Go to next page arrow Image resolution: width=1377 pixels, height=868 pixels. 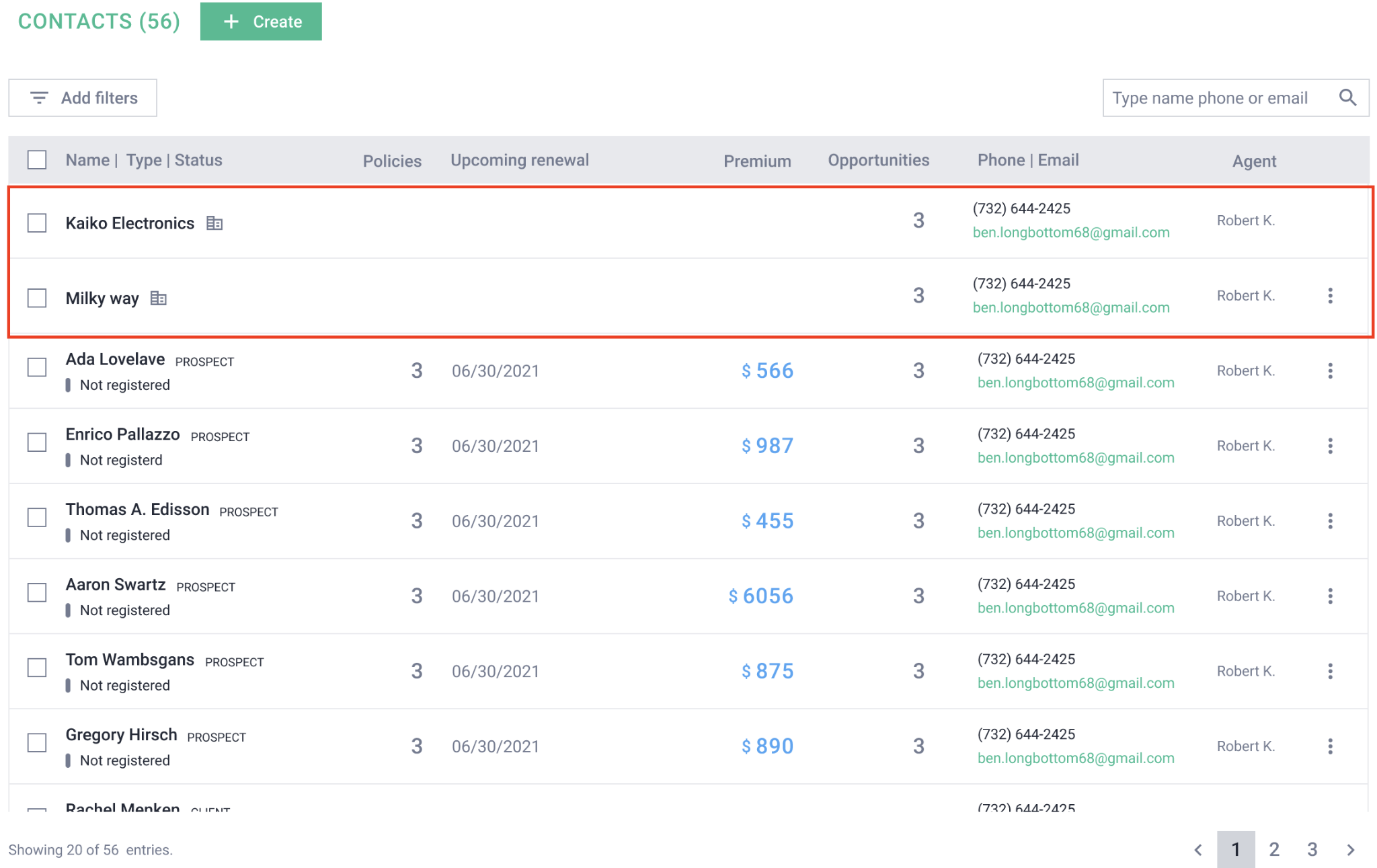click(x=1351, y=850)
